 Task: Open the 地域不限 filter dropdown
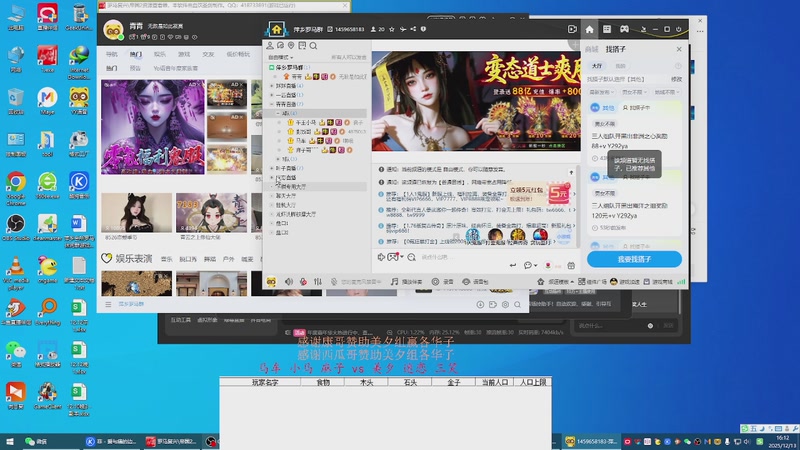(x=666, y=92)
